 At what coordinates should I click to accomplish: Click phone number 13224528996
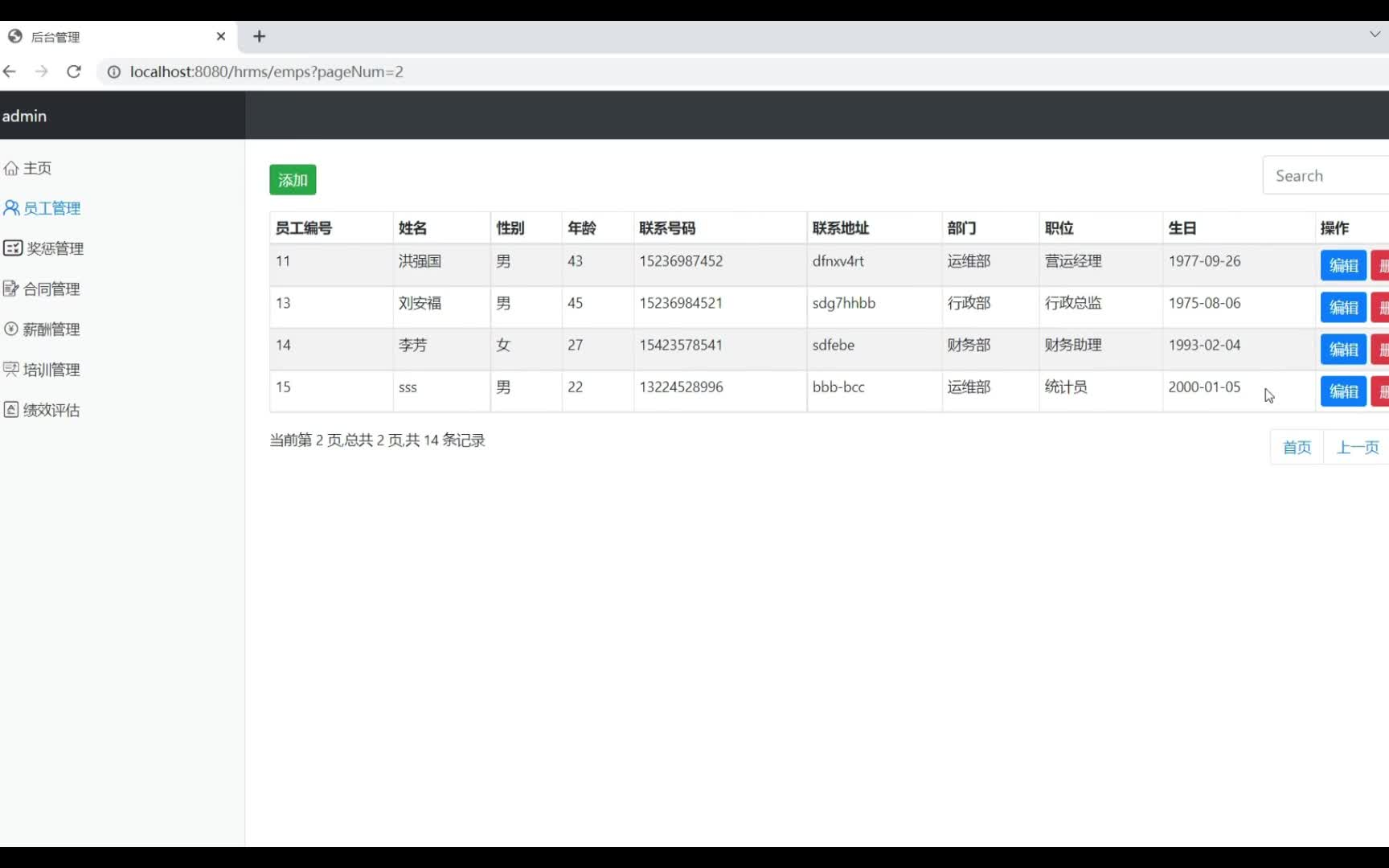[681, 387]
